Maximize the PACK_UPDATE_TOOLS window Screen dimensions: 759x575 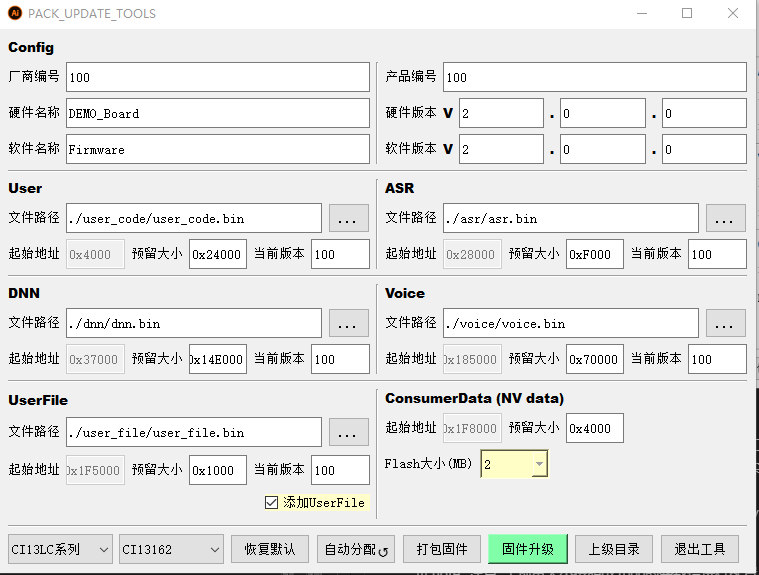pos(687,14)
